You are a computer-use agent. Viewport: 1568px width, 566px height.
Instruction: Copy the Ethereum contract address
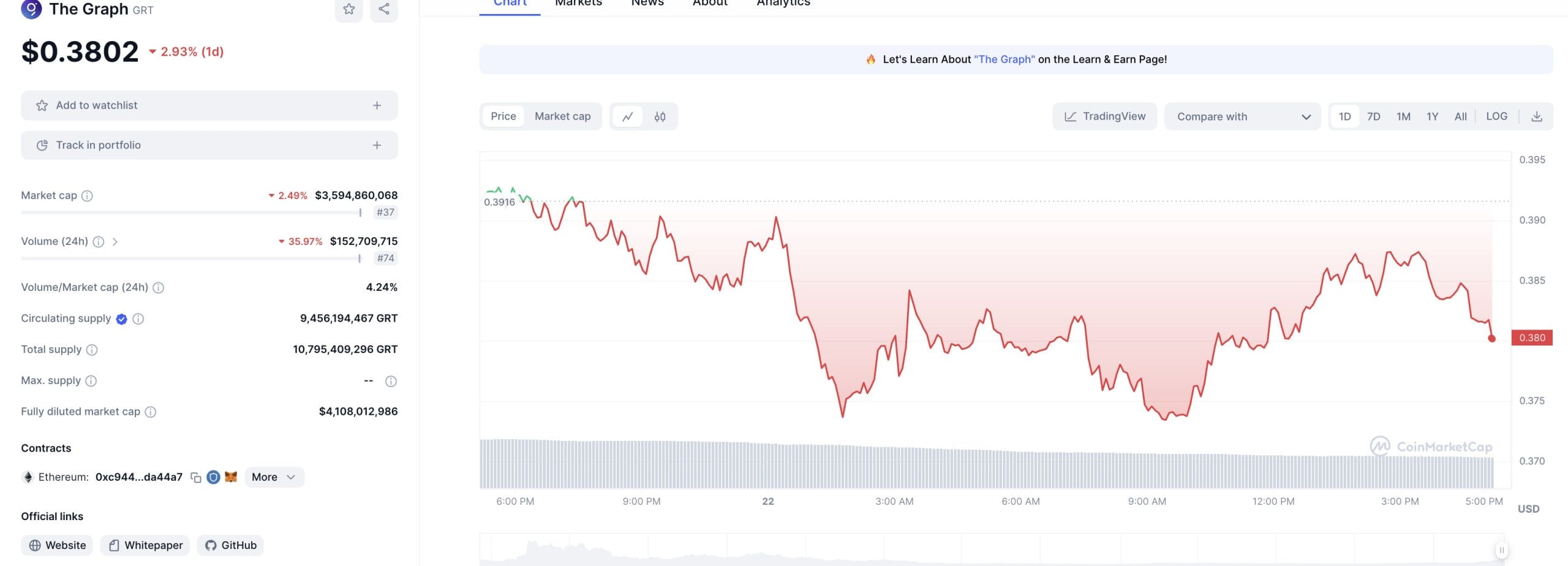point(195,477)
